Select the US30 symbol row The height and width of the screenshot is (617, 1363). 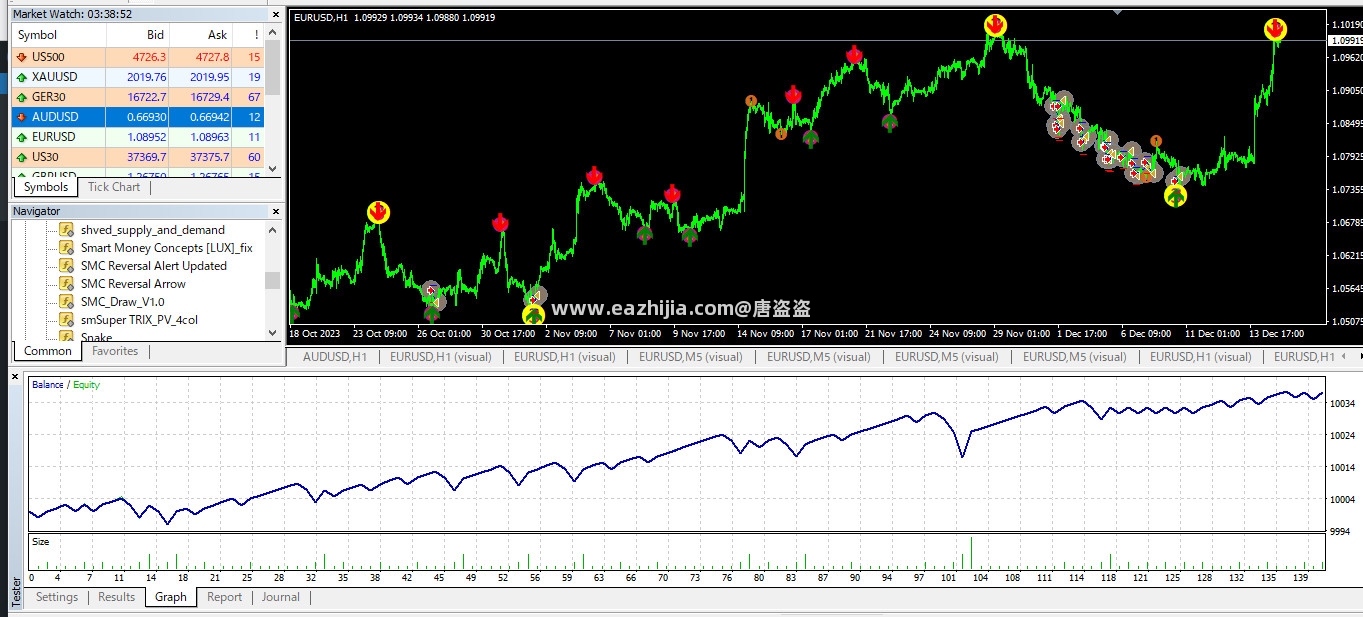[138, 157]
